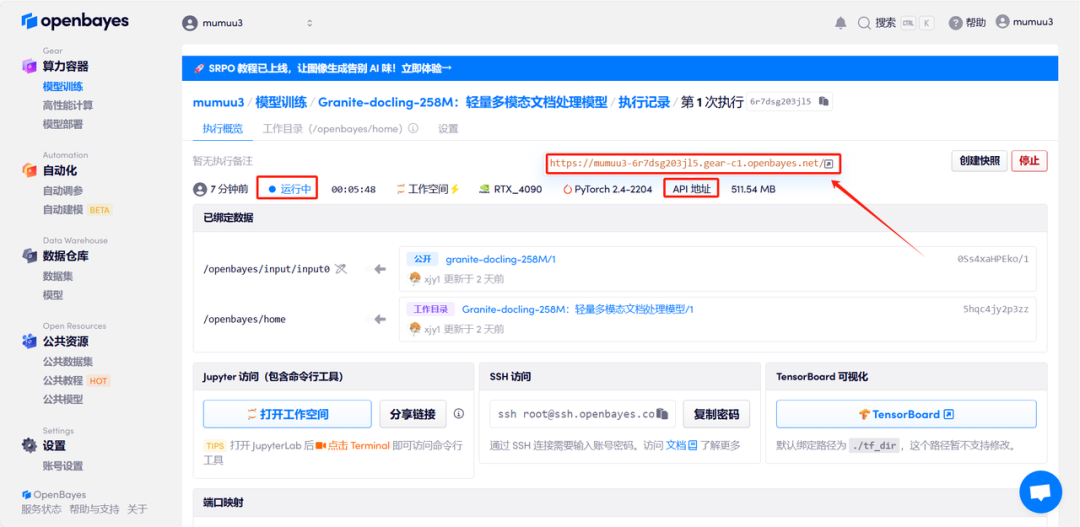Open 公共数据集 in the sidebar
The image size is (1080, 527).
[68, 362]
